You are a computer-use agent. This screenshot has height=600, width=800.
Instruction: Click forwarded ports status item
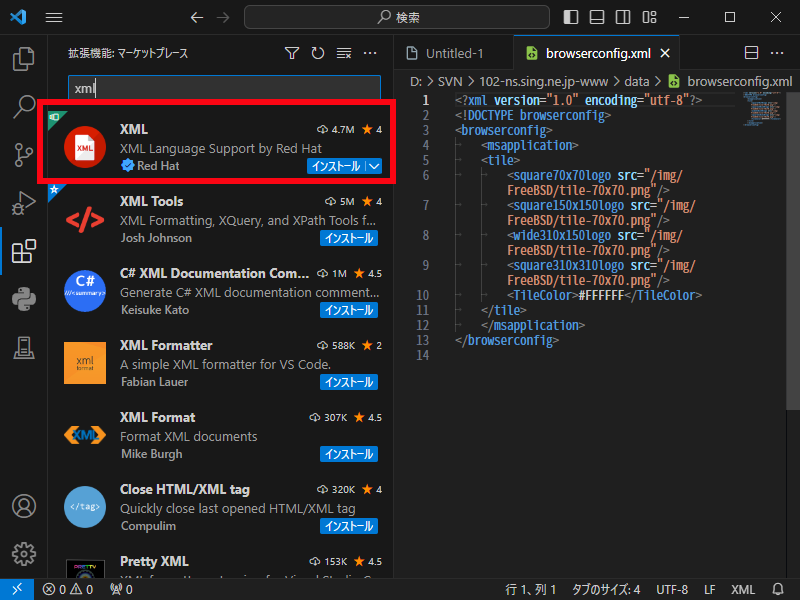pos(121,589)
